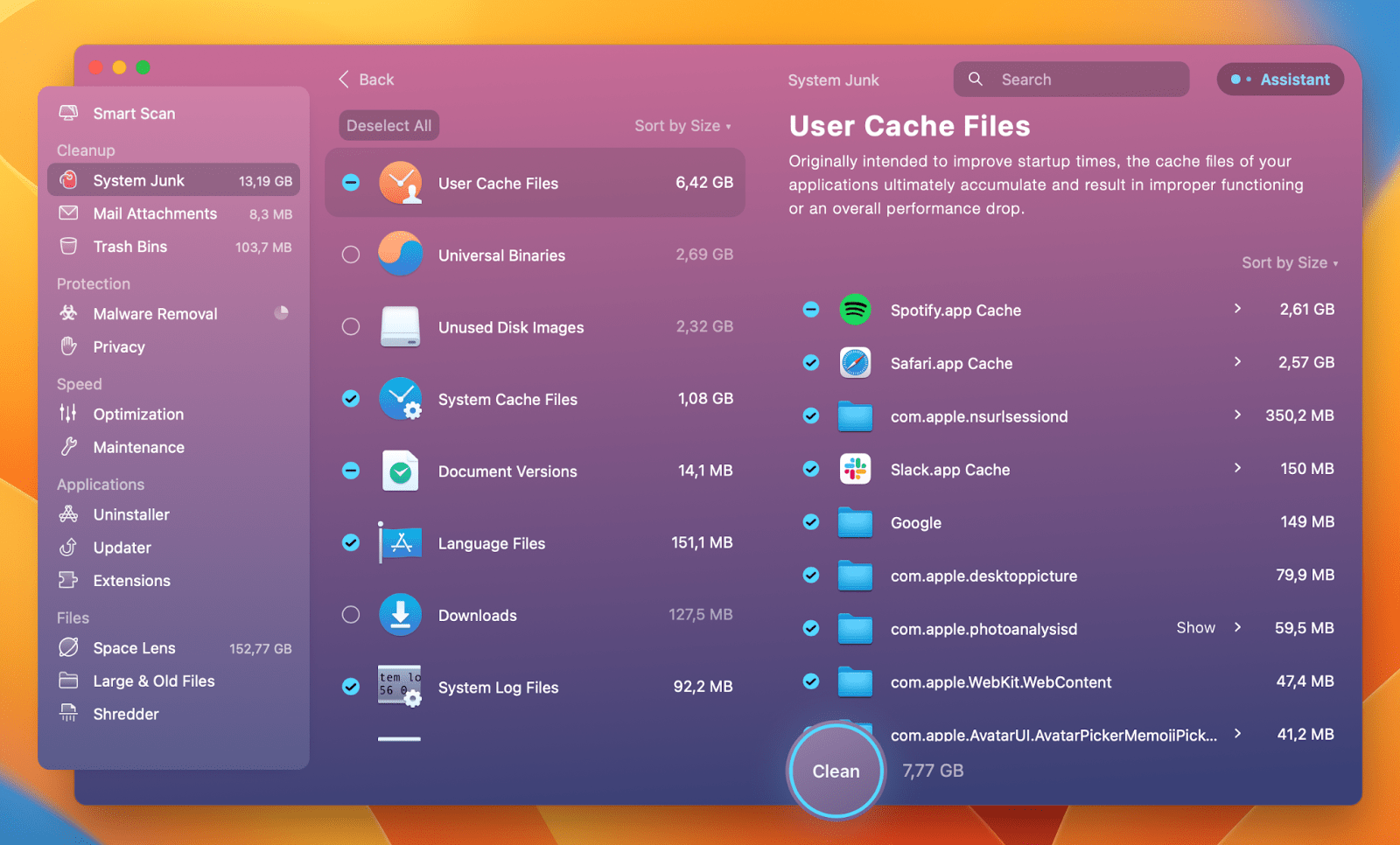The image size is (1400, 845).
Task: Uncheck the Safari.app Cache checkbox
Action: click(811, 363)
